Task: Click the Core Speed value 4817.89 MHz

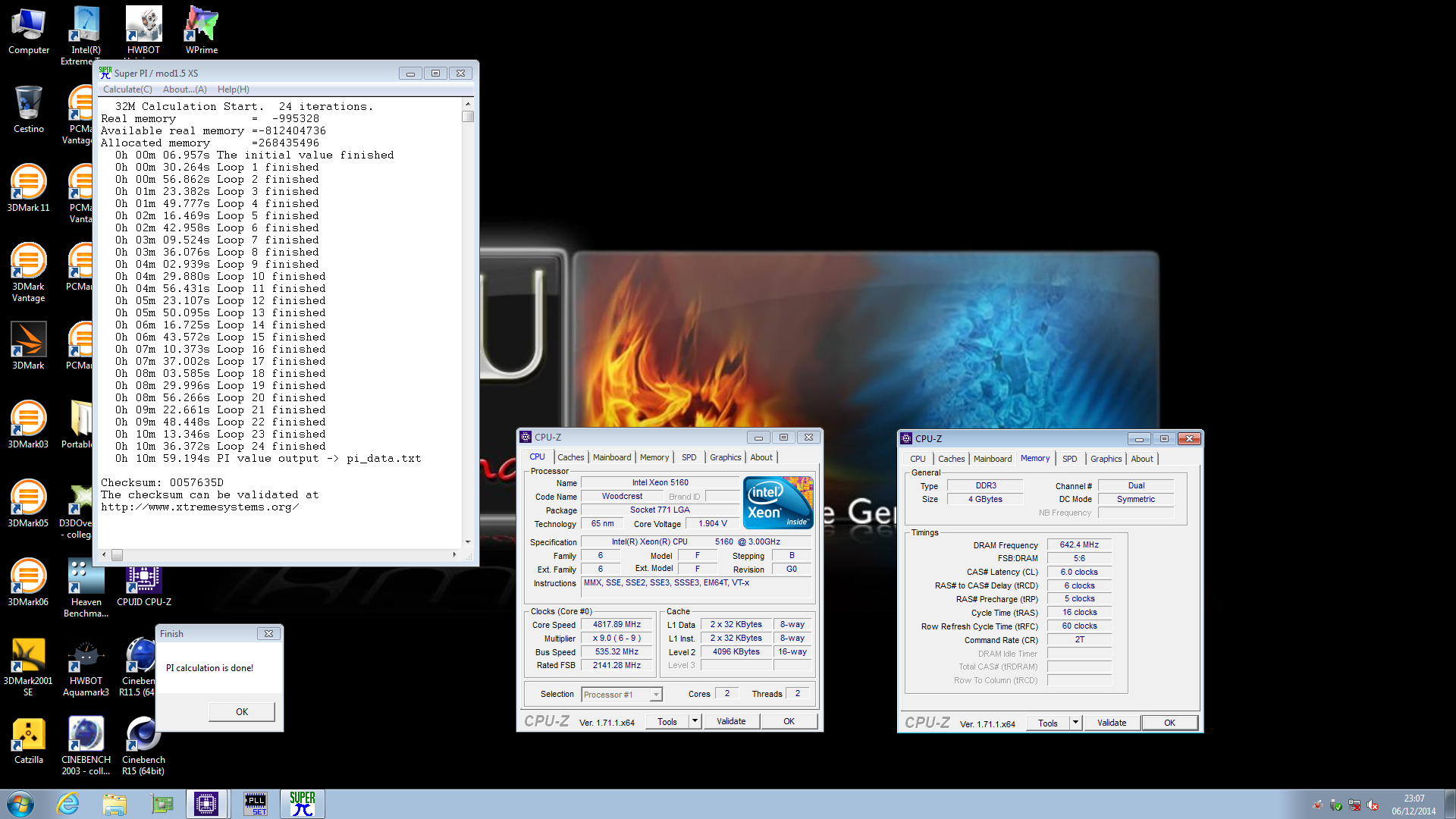Action: coord(617,625)
